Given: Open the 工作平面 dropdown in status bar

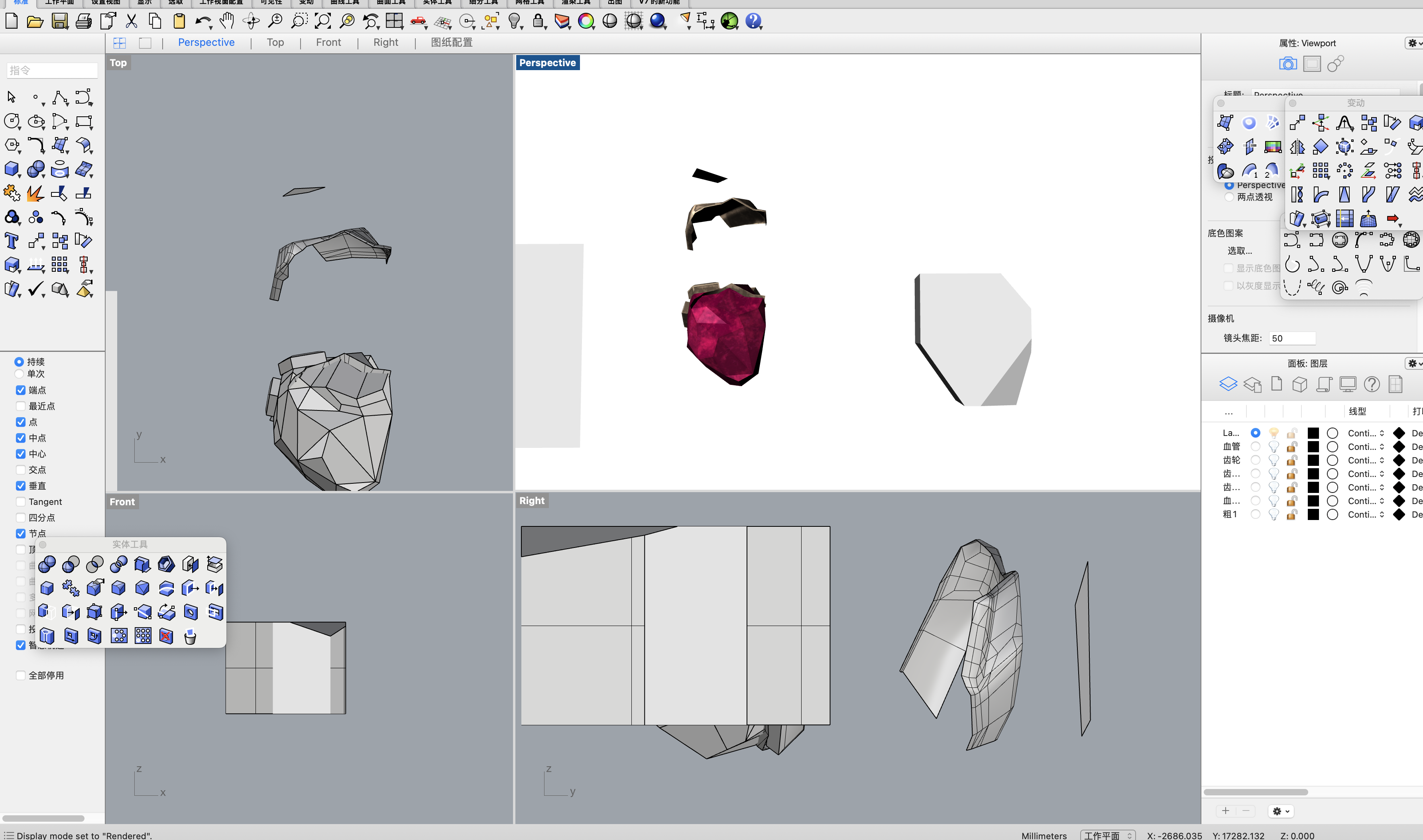Looking at the screenshot, I should (1107, 835).
